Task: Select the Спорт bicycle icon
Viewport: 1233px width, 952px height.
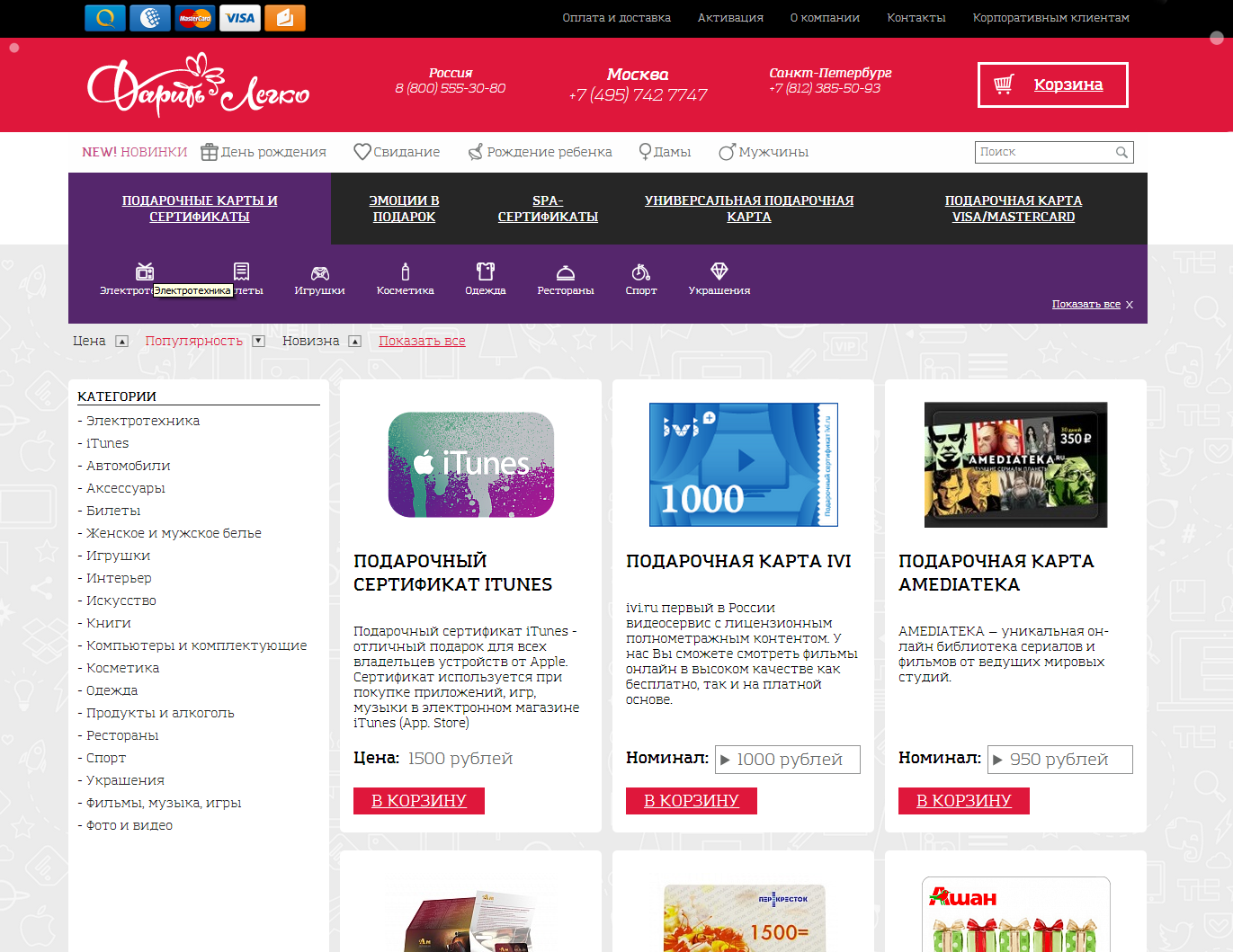Action: point(641,271)
